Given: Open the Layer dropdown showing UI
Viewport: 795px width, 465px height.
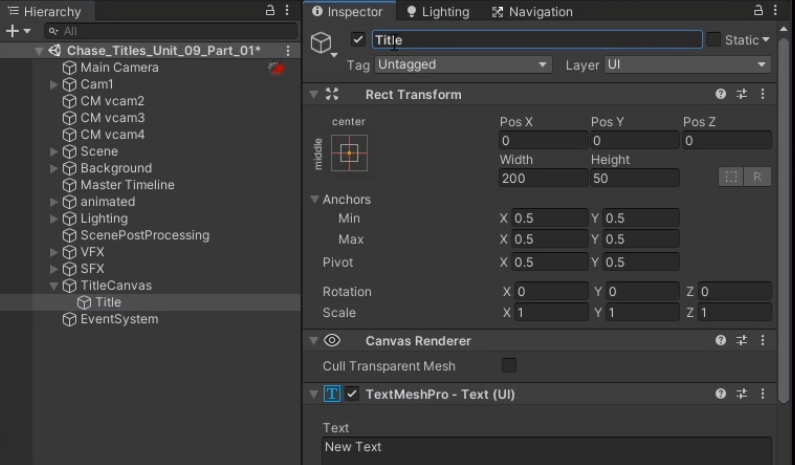Looking at the screenshot, I should pos(687,65).
